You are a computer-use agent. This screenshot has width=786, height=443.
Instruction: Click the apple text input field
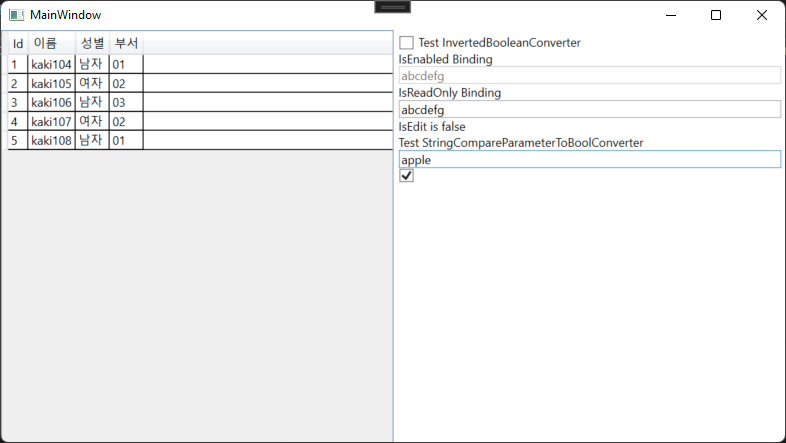pyautogui.click(x=590, y=159)
